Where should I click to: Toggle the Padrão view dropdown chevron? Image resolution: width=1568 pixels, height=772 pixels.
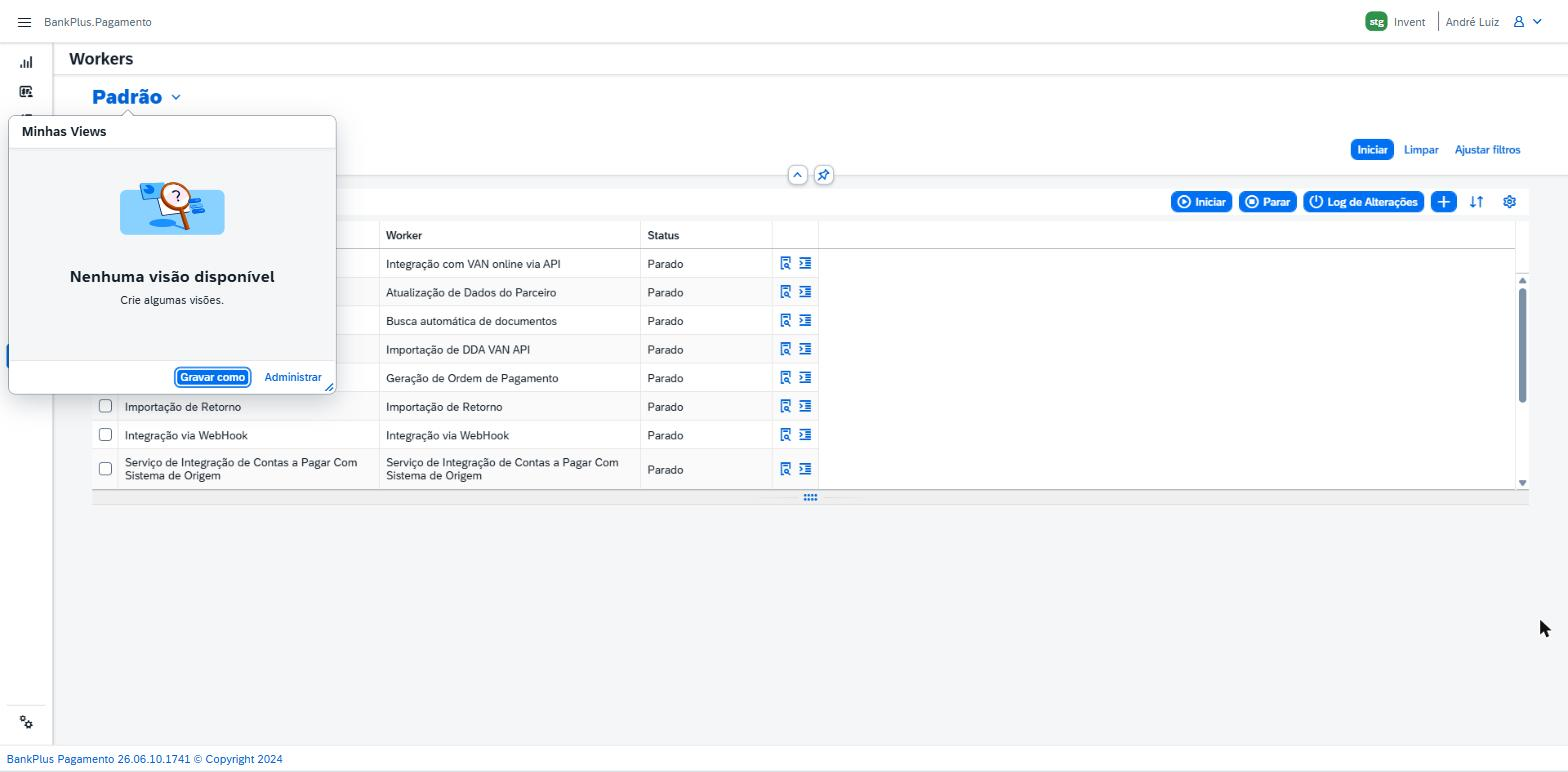click(x=176, y=97)
